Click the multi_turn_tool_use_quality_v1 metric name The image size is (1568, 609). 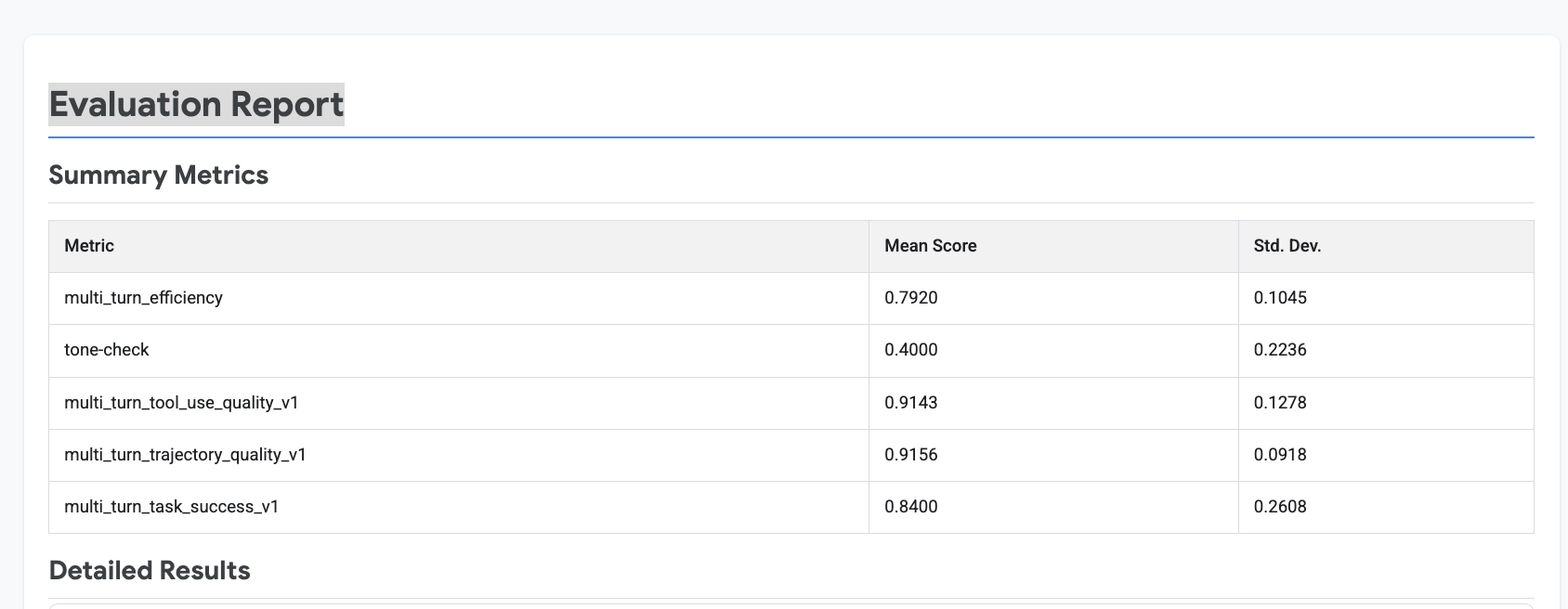coord(181,403)
